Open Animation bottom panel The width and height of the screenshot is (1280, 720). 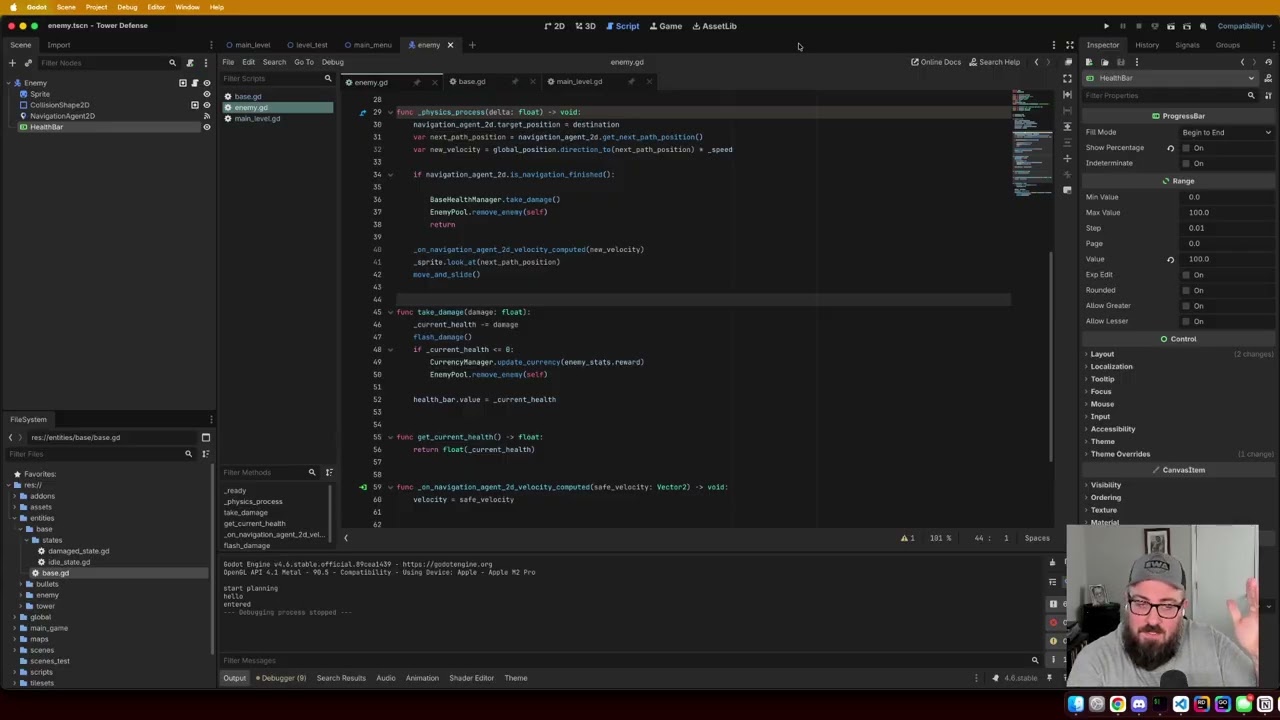coord(422,678)
